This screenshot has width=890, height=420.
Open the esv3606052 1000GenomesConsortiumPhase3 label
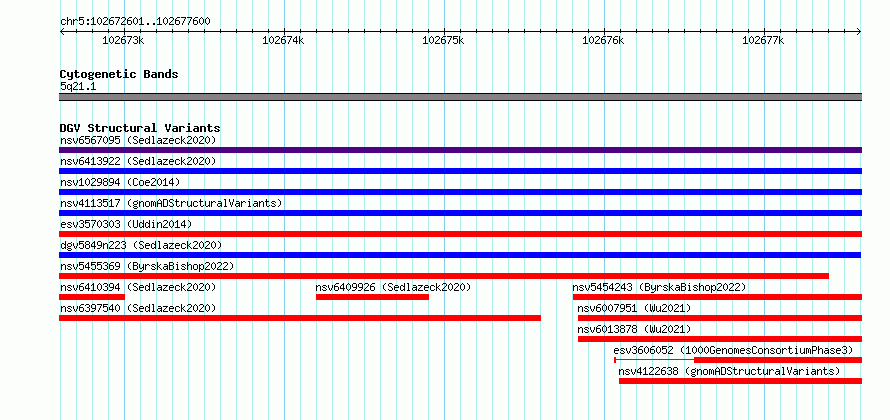[733, 350]
